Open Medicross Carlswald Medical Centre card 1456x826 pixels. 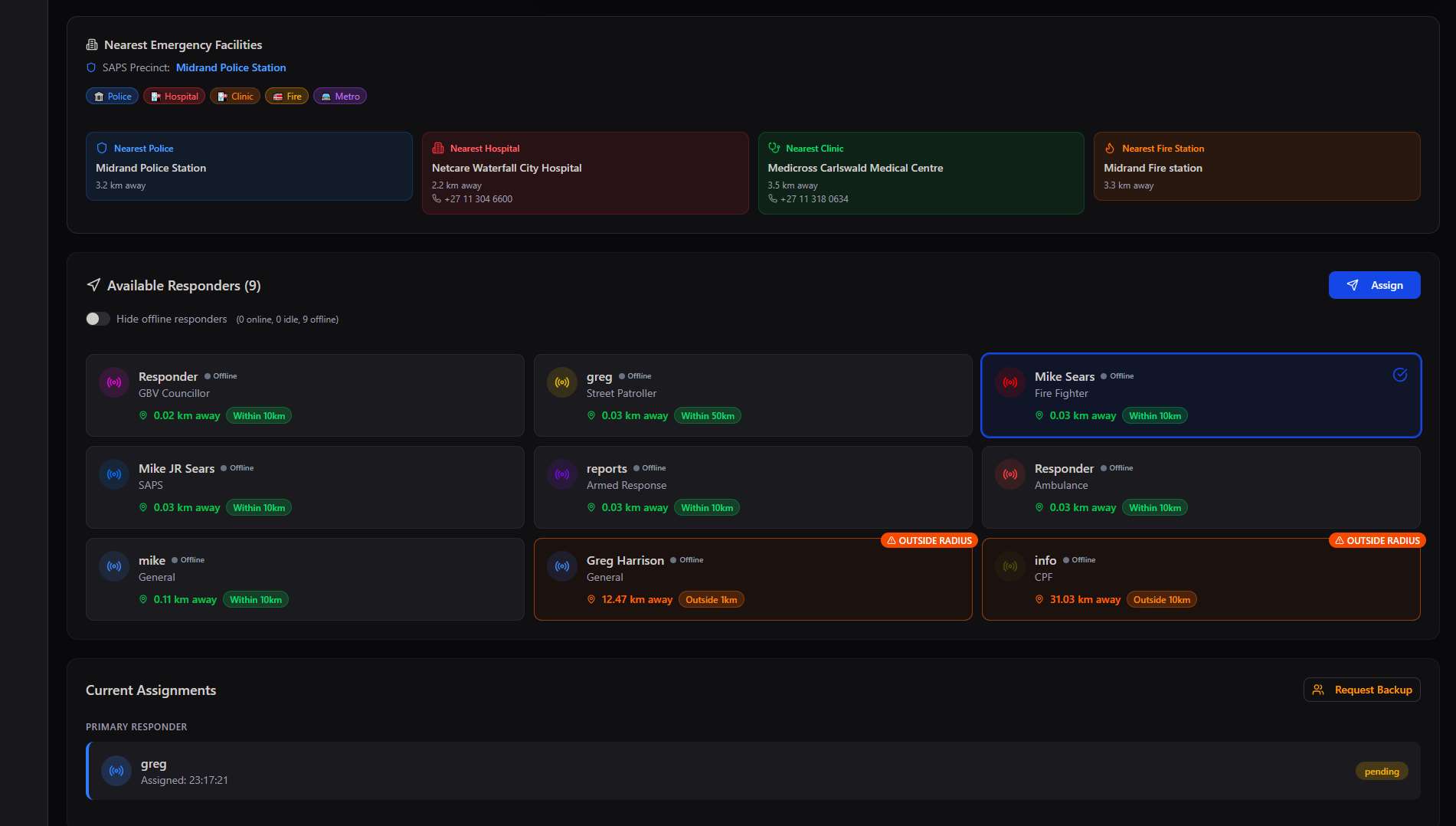tap(921, 173)
